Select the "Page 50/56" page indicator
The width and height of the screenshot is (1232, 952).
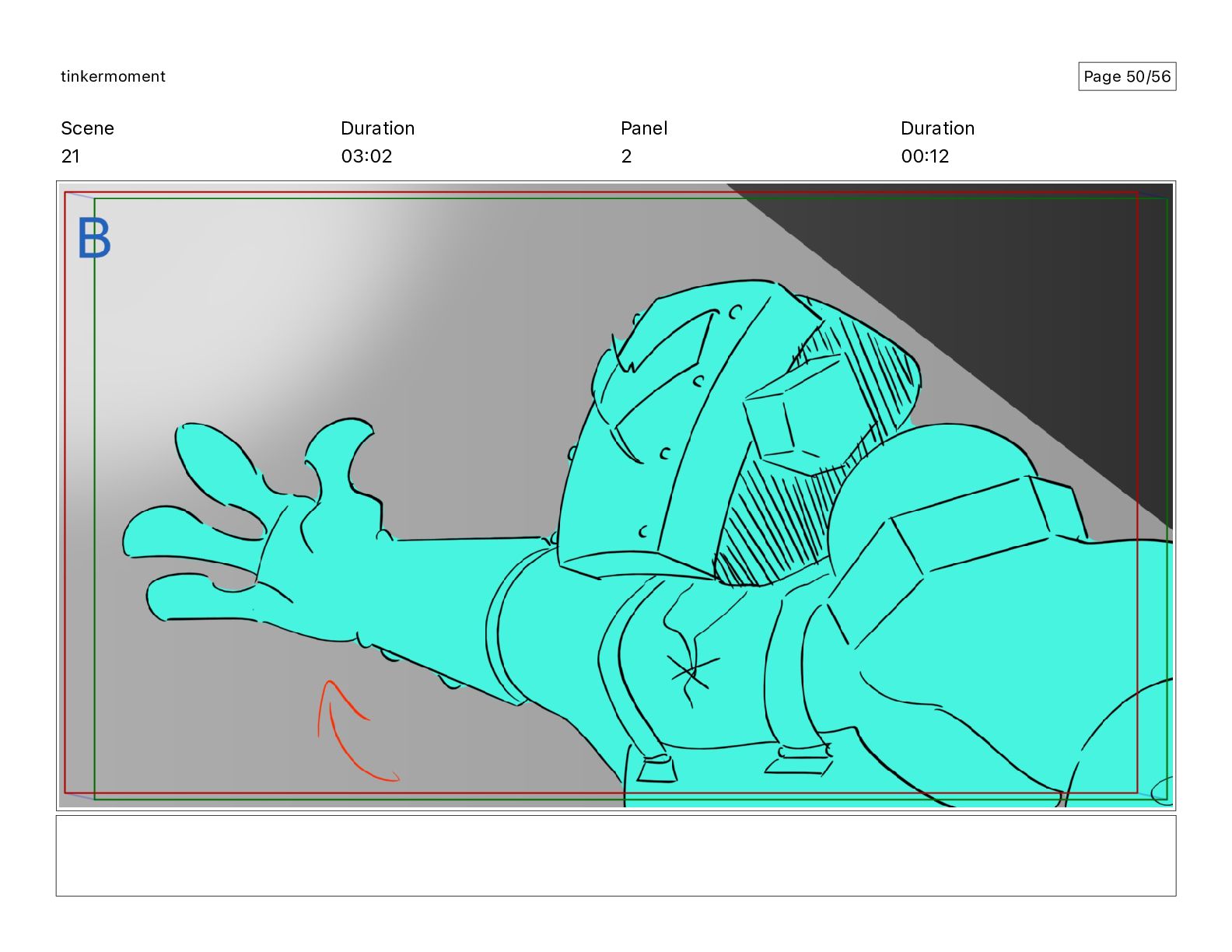(1127, 76)
